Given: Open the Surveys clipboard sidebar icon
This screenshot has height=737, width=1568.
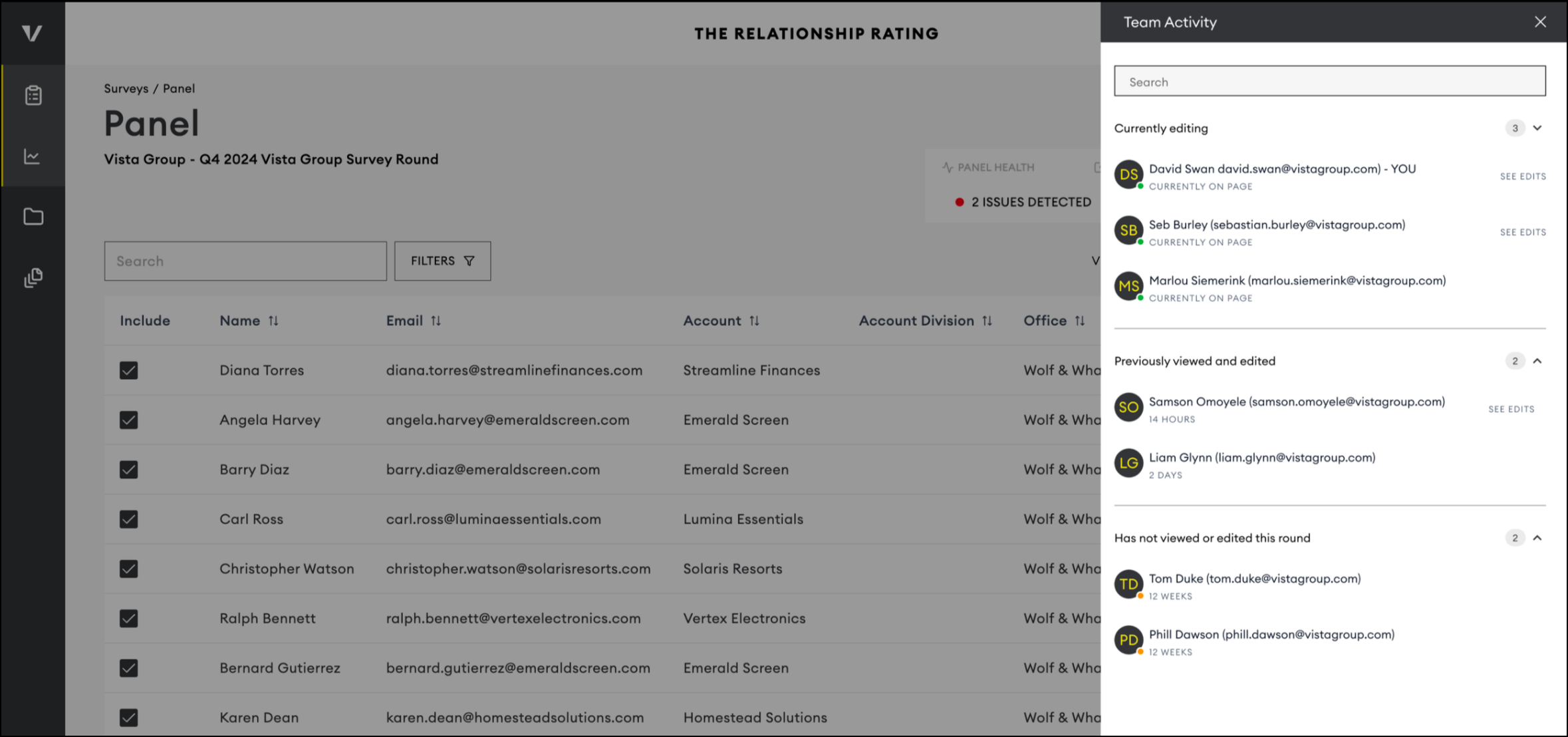Looking at the screenshot, I should pos(33,95).
